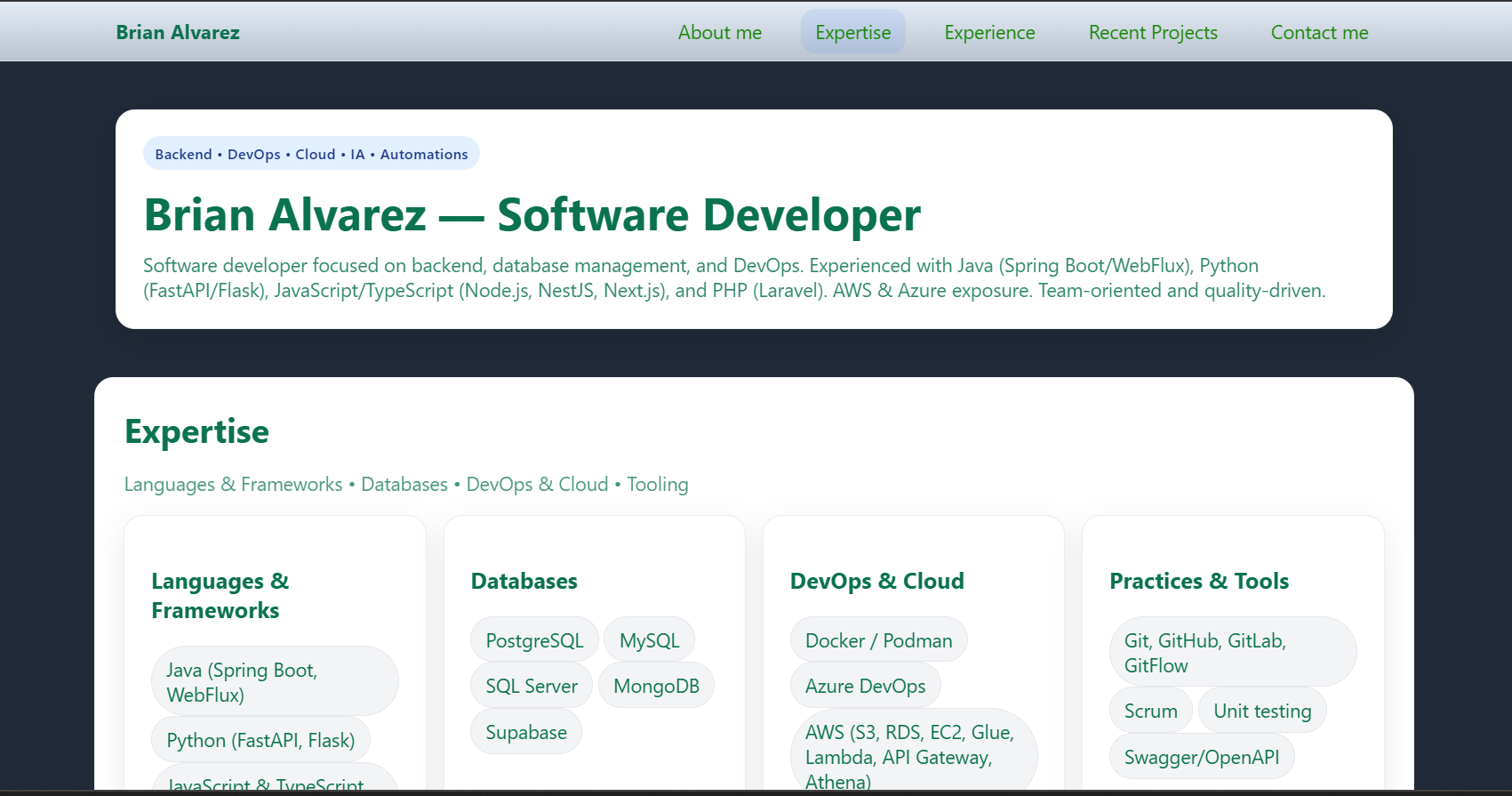Select the Expertise nav tab
The height and width of the screenshot is (796, 1512).
852,33
